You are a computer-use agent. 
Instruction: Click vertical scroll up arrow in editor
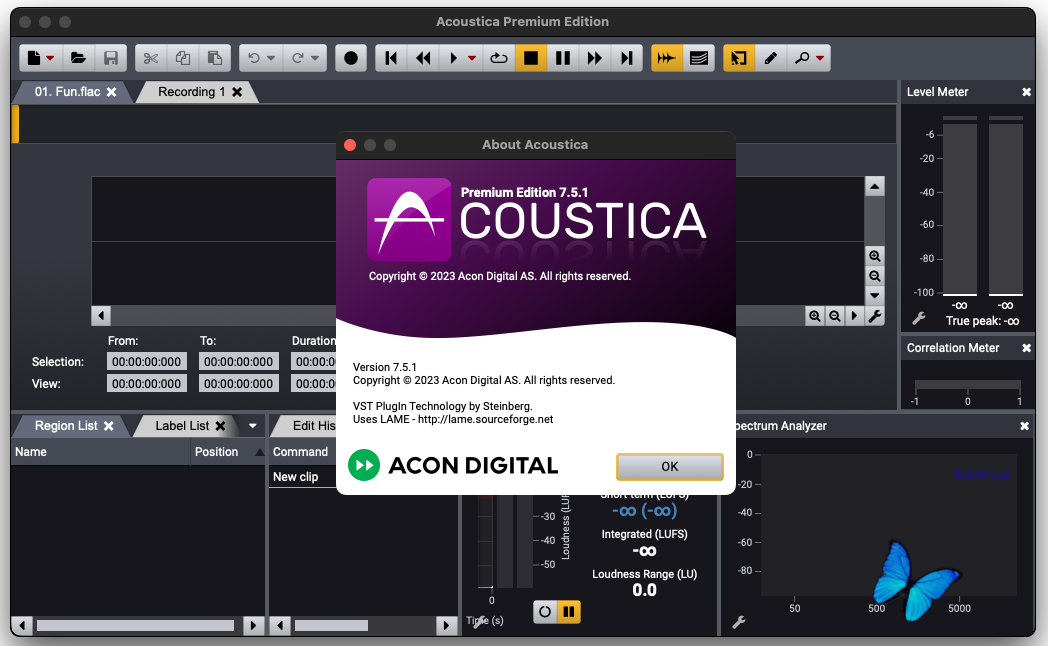pos(874,186)
